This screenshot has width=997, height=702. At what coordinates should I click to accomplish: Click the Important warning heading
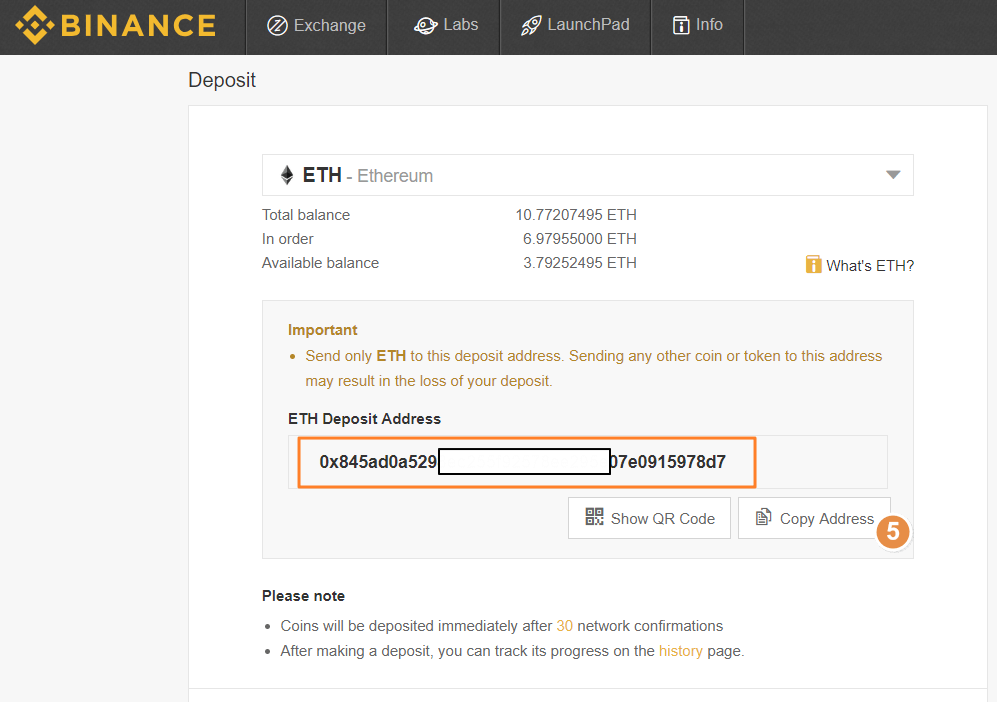322,330
